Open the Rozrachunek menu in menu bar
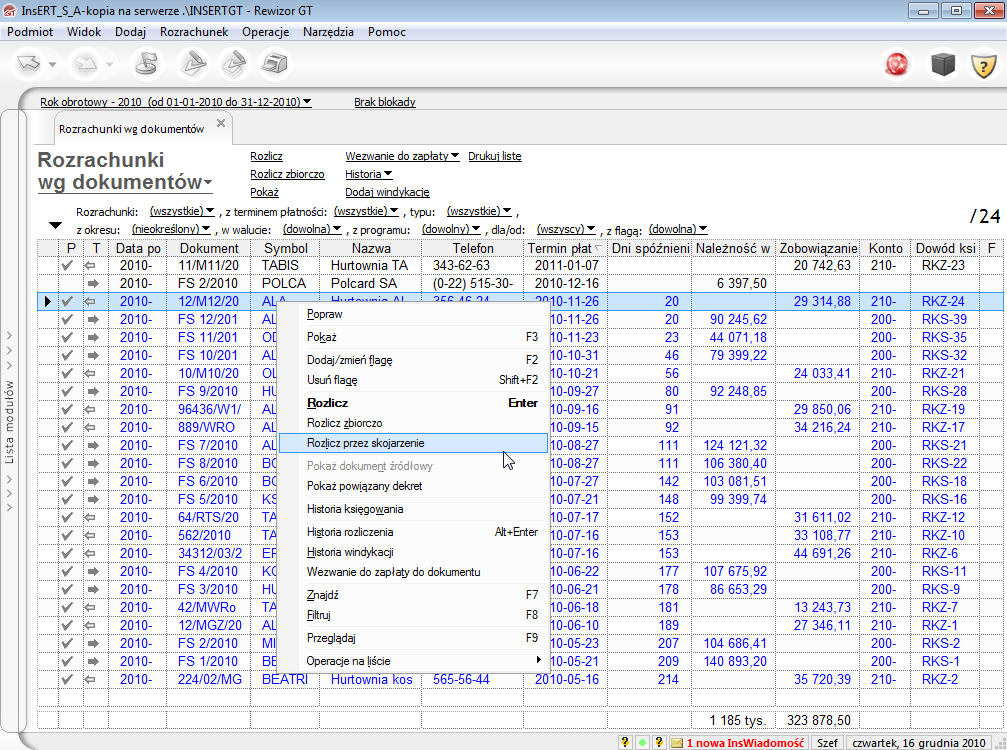 pos(194,32)
